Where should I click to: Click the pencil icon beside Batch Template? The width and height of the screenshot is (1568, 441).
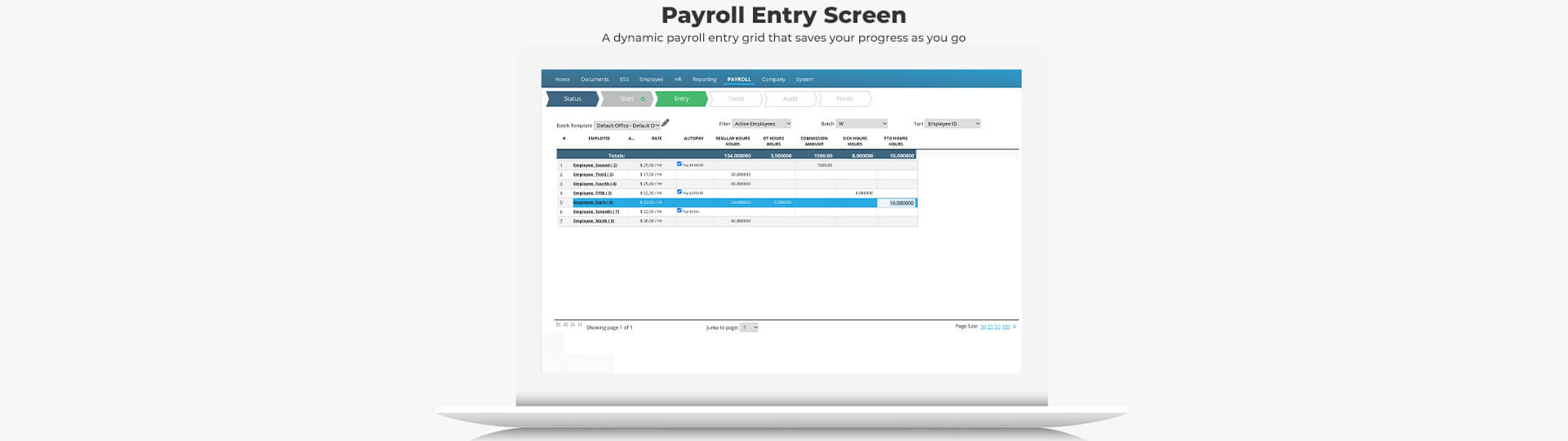point(666,123)
